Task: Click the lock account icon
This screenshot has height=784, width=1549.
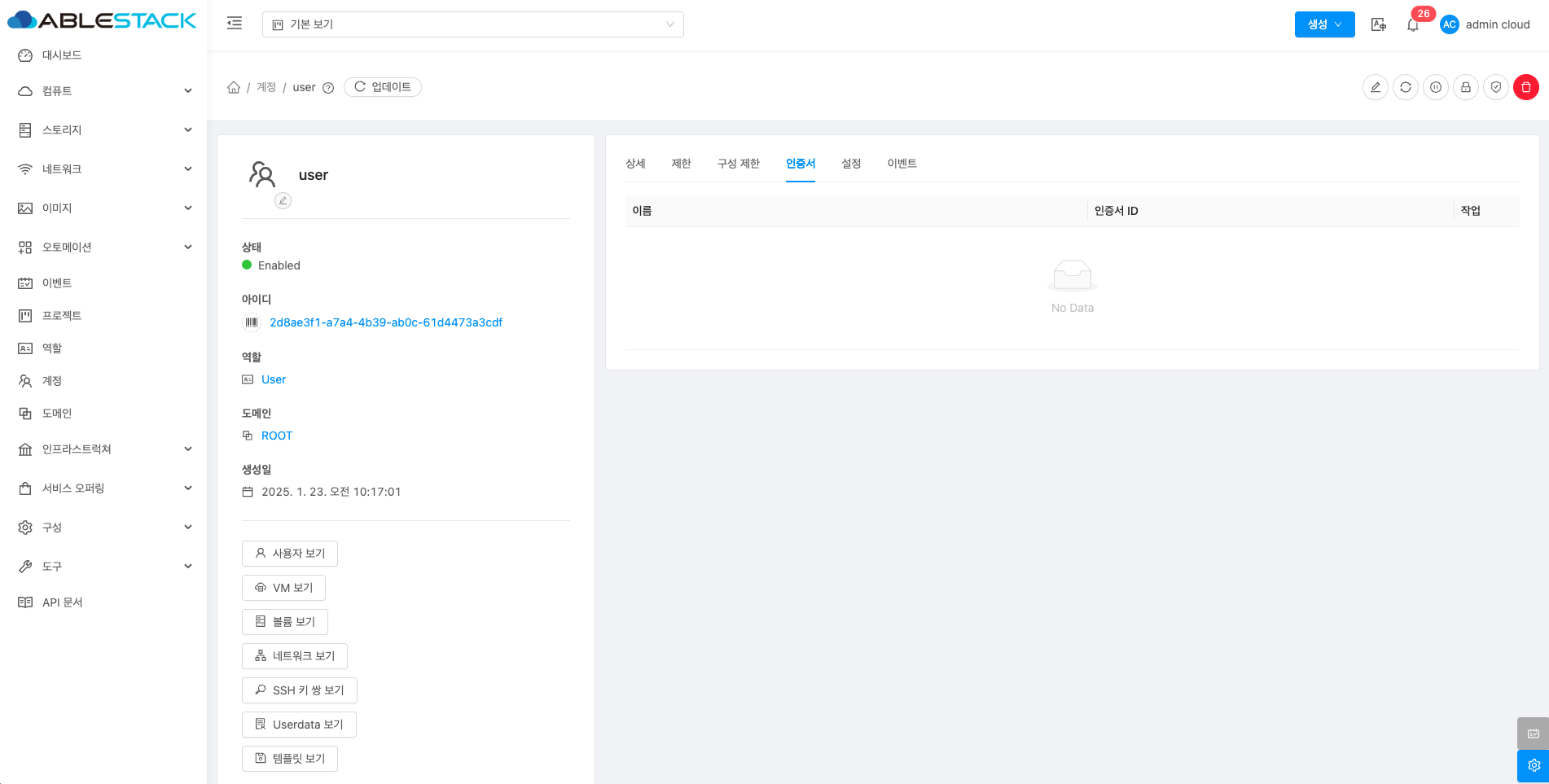Action: pyautogui.click(x=1465, y=87)
